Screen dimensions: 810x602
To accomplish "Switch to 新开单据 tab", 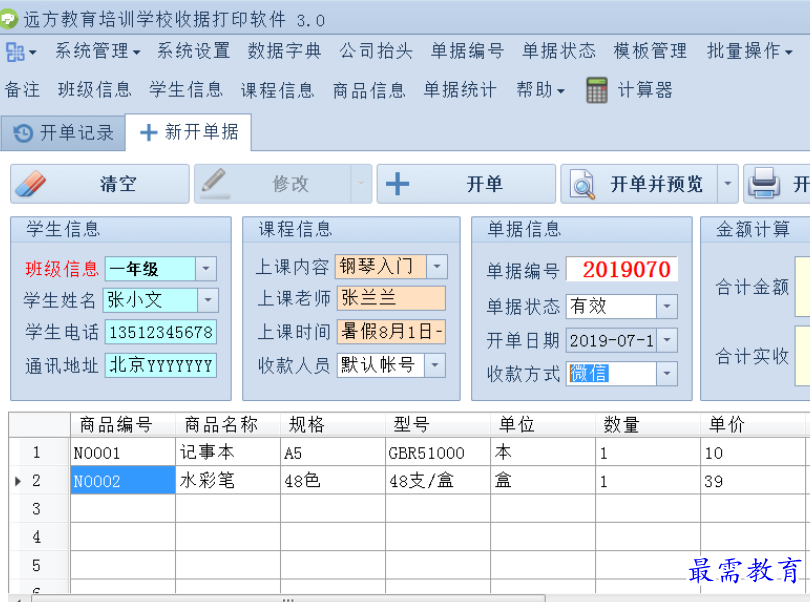I will coord(189,132).
